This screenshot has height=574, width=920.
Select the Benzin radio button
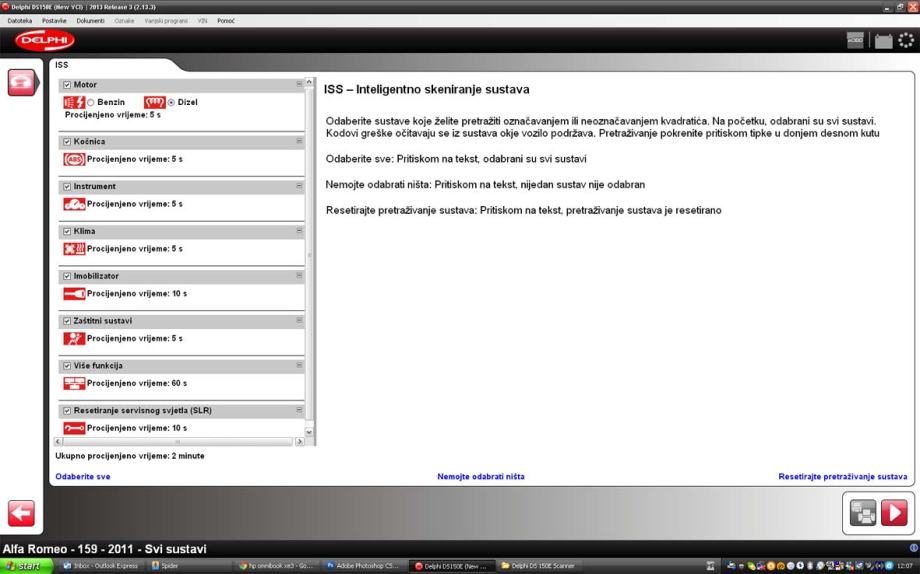pos(91,102)
